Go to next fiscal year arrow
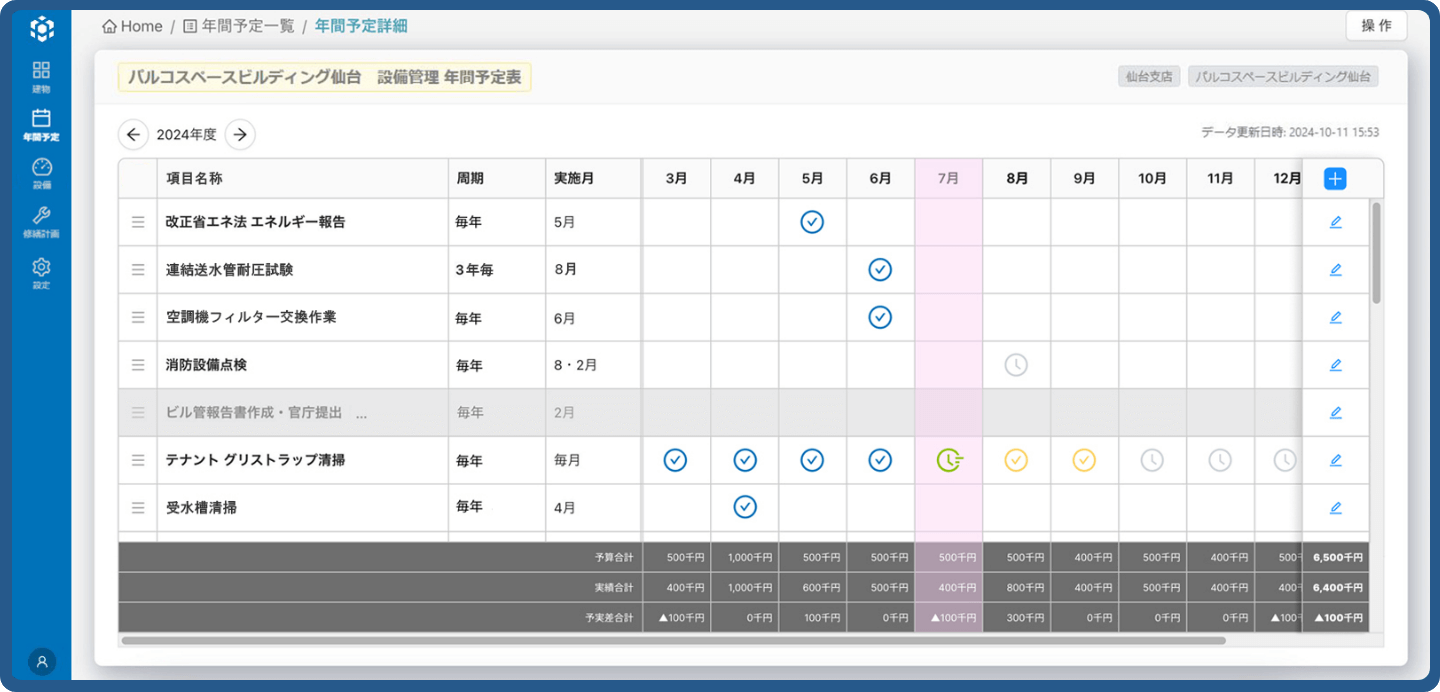 [240, 135]
